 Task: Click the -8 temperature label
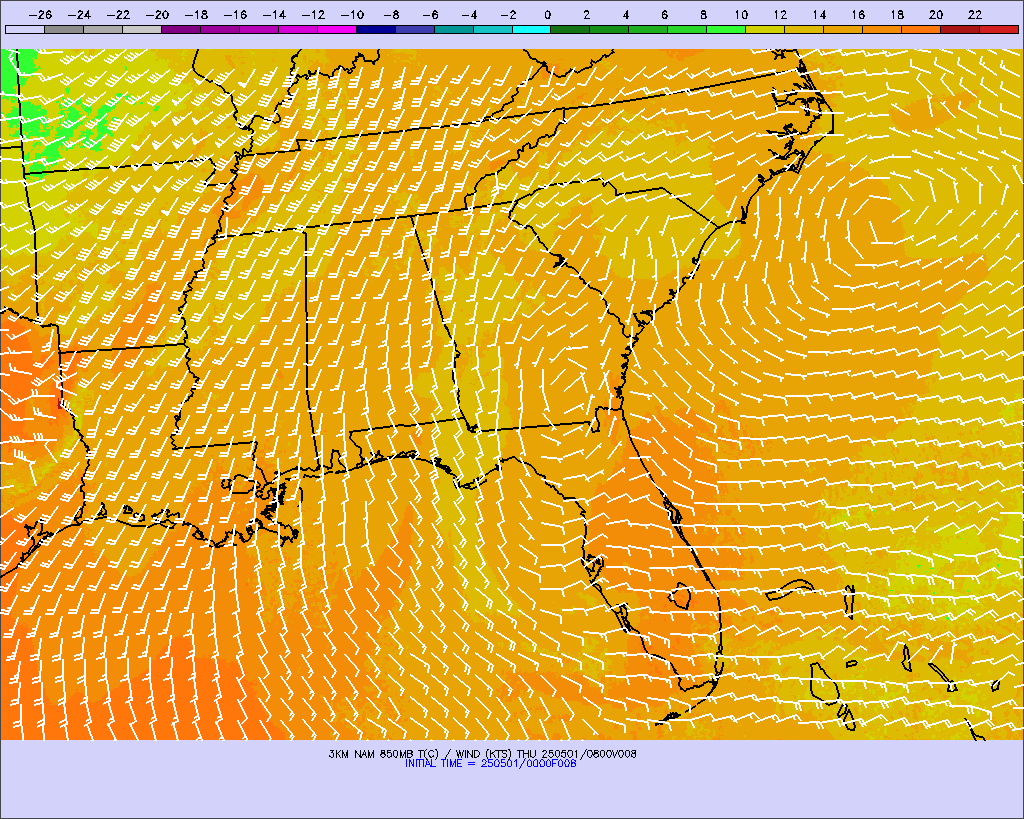pos(391,14)
